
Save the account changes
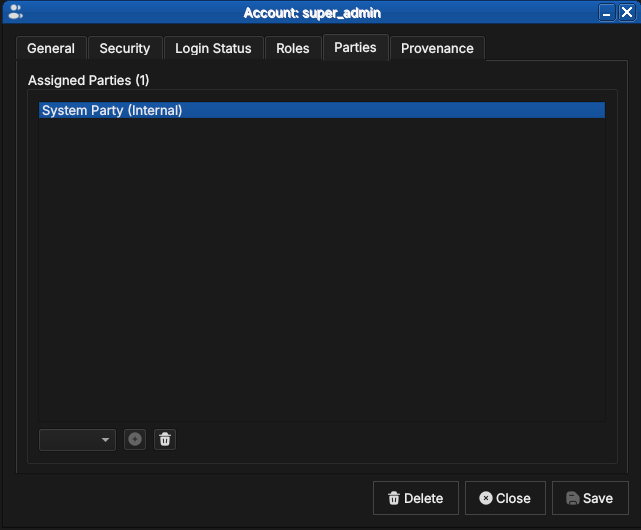[590, 498]
